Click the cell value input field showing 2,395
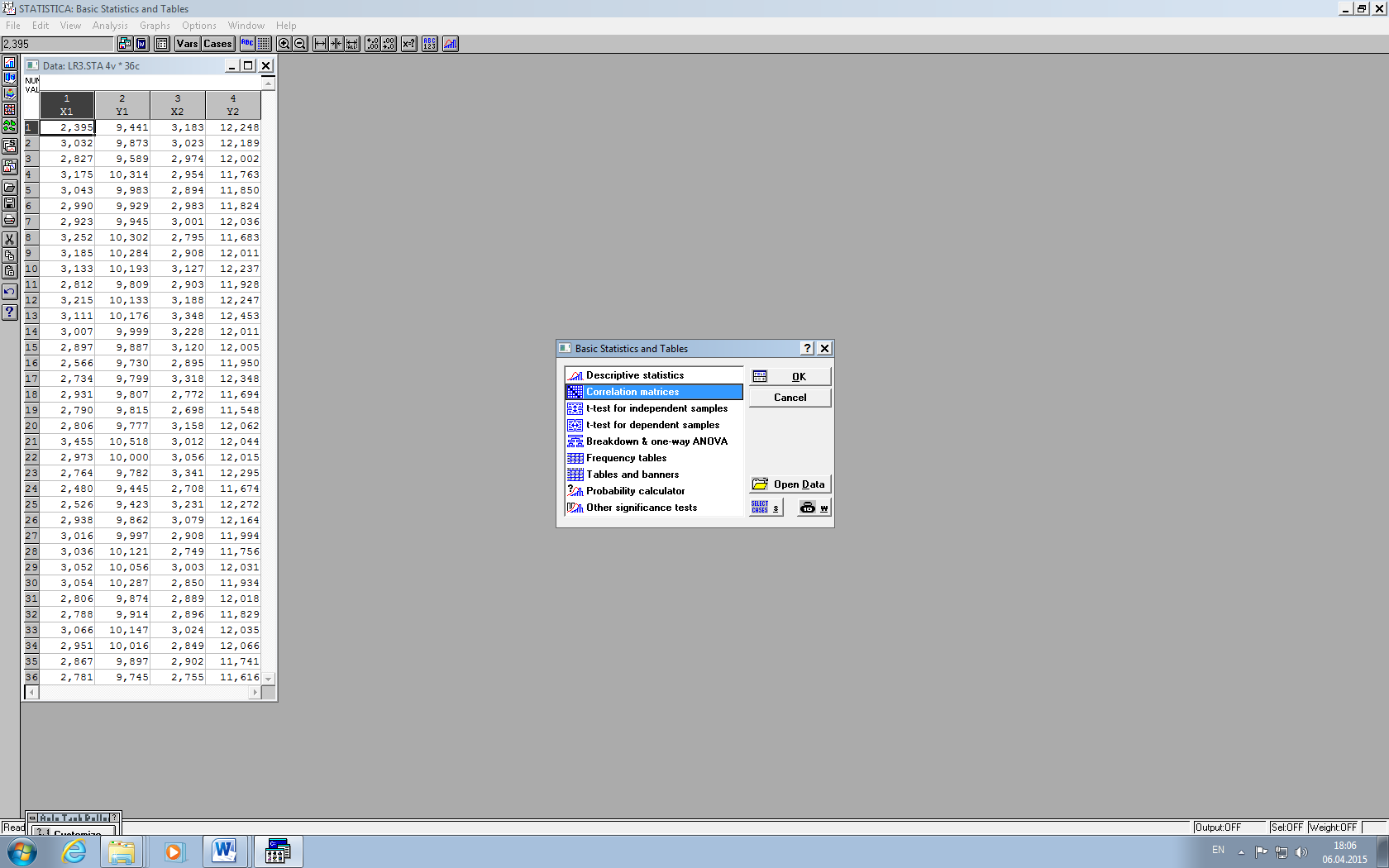The width and height of the screenshot is (1389, 868). [x=57, y=44]
